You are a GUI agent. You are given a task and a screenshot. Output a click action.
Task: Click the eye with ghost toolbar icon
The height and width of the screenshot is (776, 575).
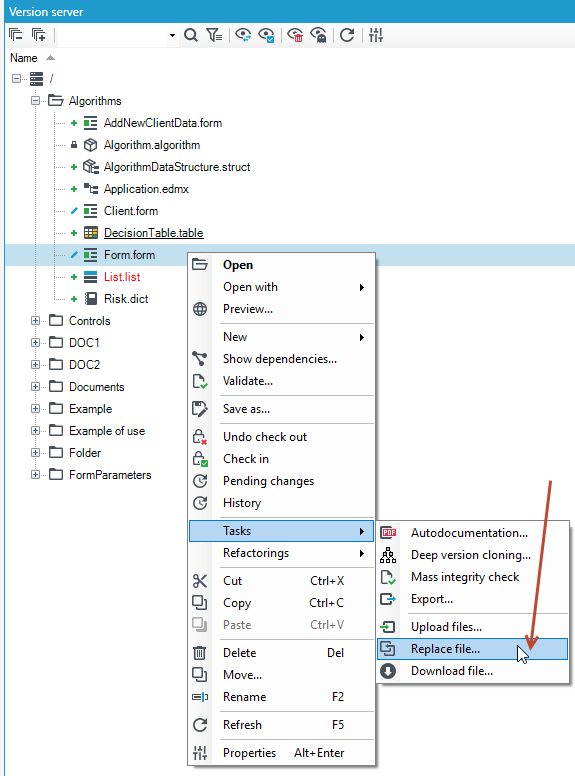pyautogui.click(x=319, y=35)
